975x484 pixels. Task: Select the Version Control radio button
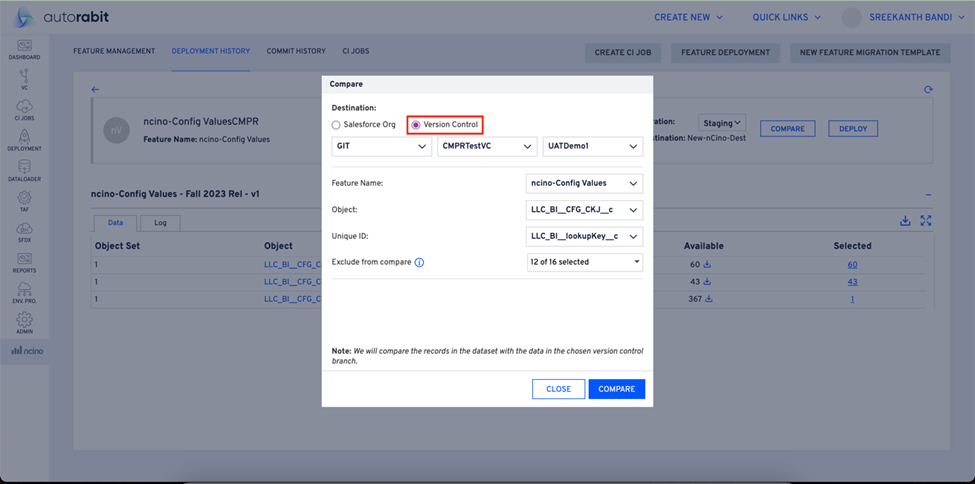coord(416,125)
